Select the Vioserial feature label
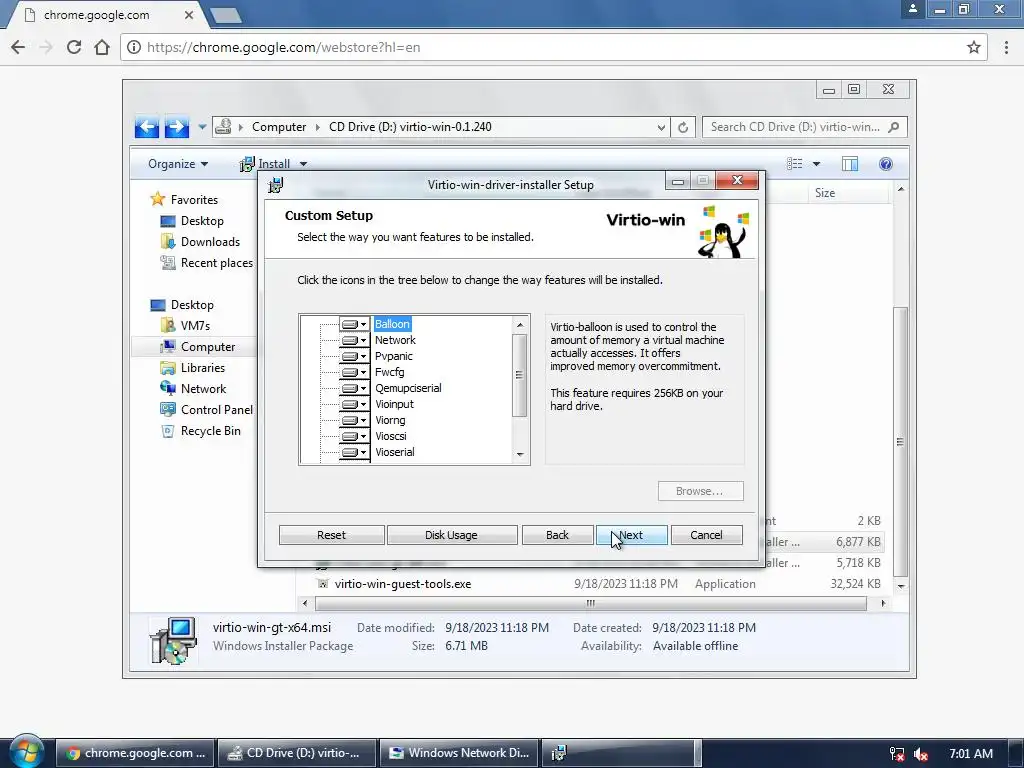1024x768 pixels. pos(394,452)
